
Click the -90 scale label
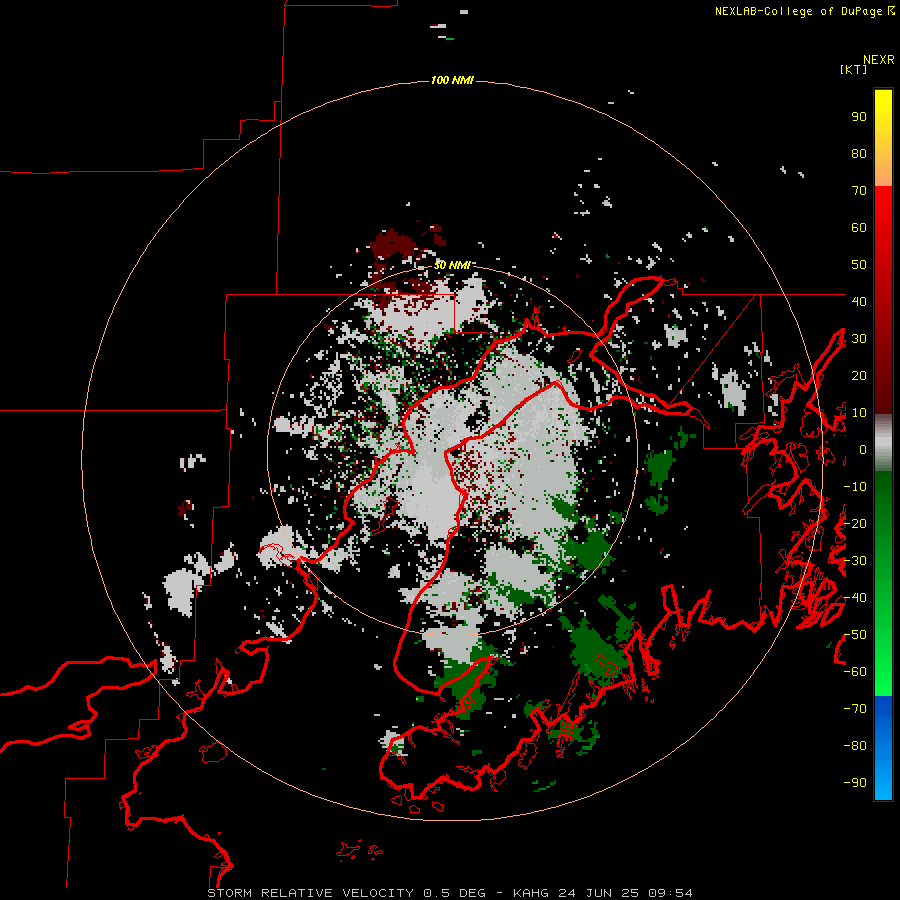(x=855, y=783)
